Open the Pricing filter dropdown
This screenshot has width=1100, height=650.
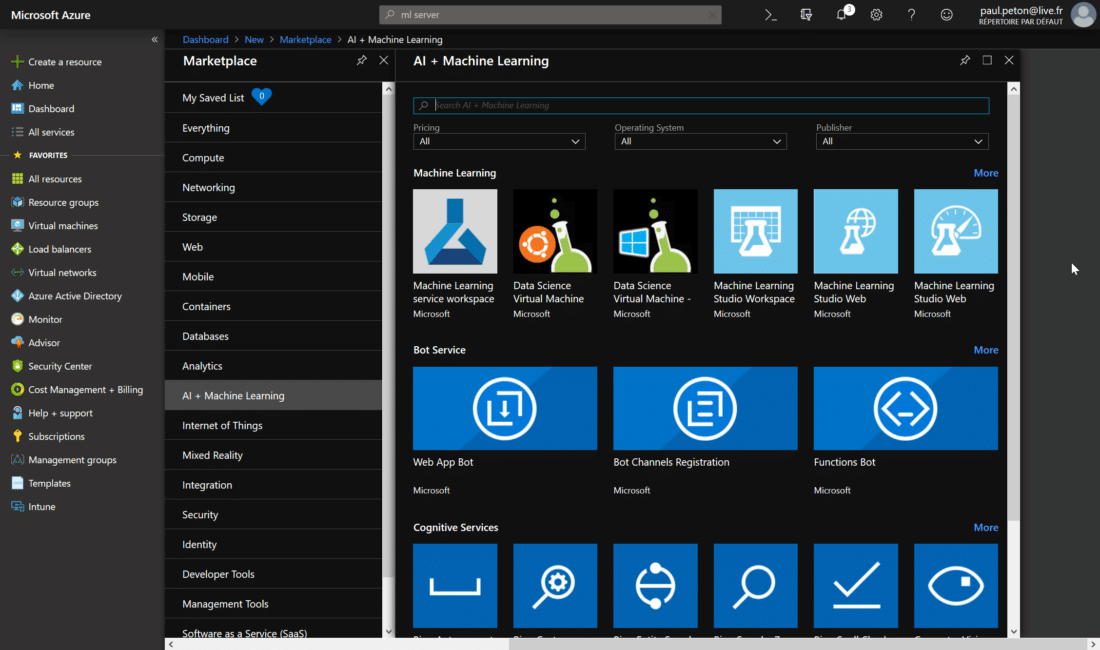pyautogui.click(x=498, y=141)
